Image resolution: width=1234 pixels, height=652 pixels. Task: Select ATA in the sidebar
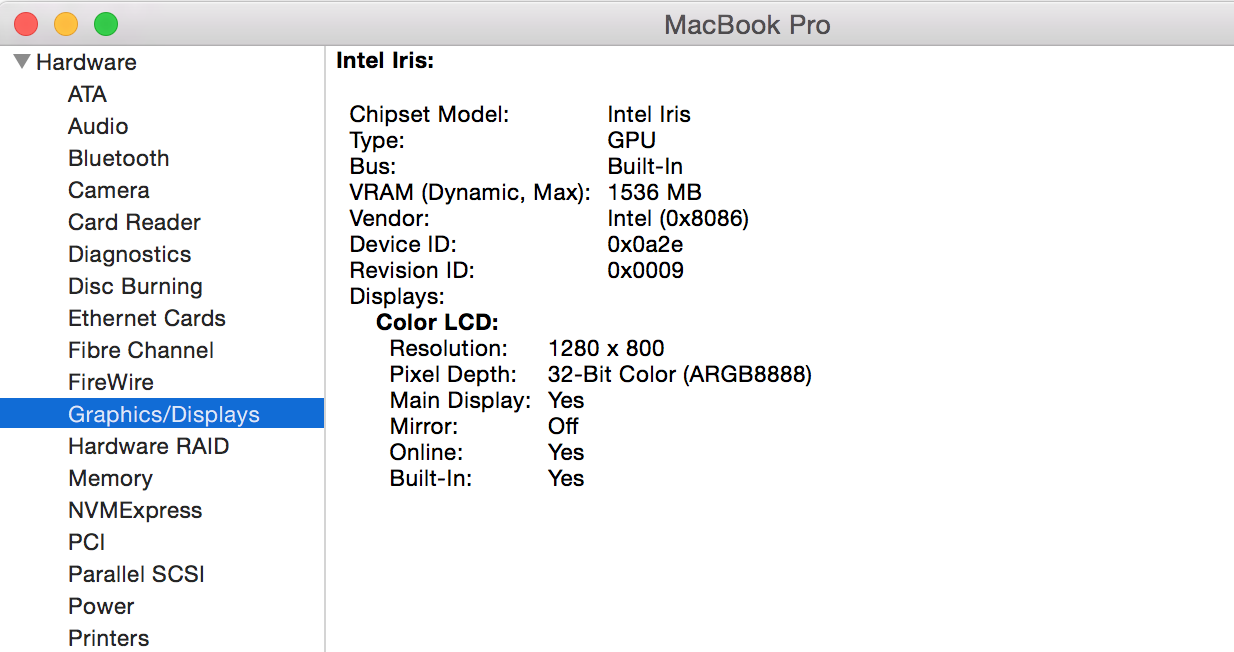(x=87, y=94)
